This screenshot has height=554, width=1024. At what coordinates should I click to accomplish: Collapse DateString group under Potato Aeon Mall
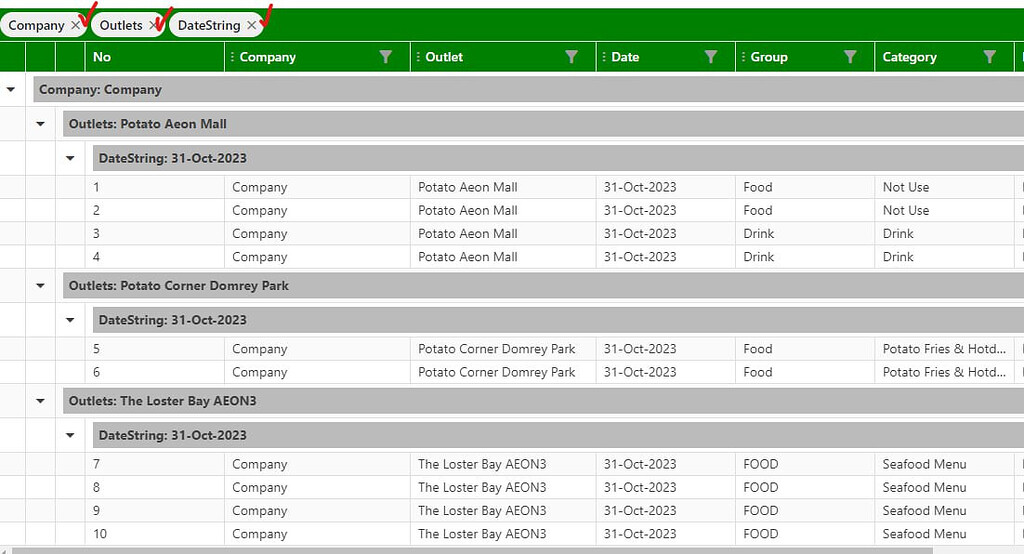click(71, 158)
